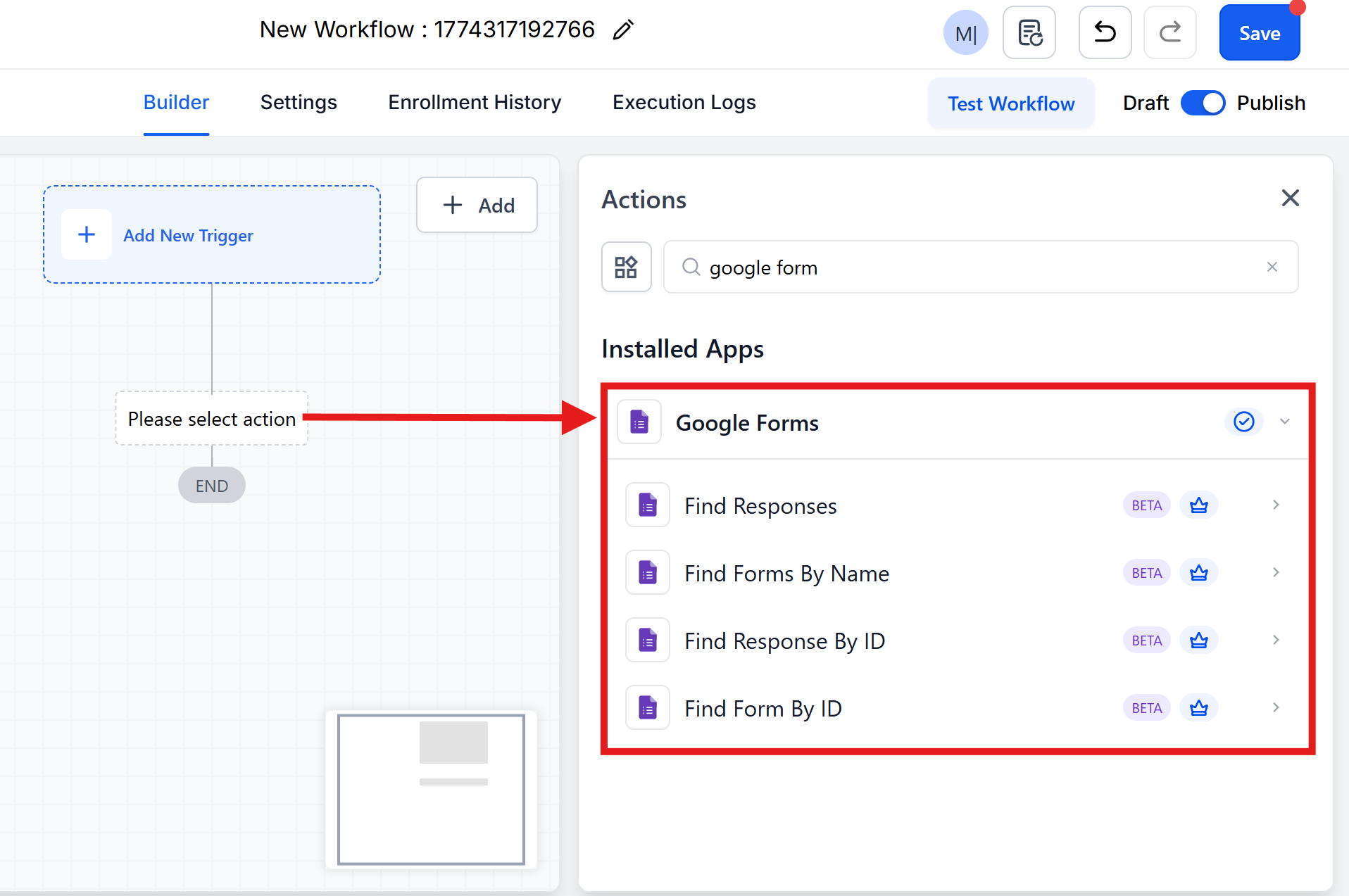Click the search magnifier icon
This screenshot has height=896, width=1349.
(x=691, y=267)
